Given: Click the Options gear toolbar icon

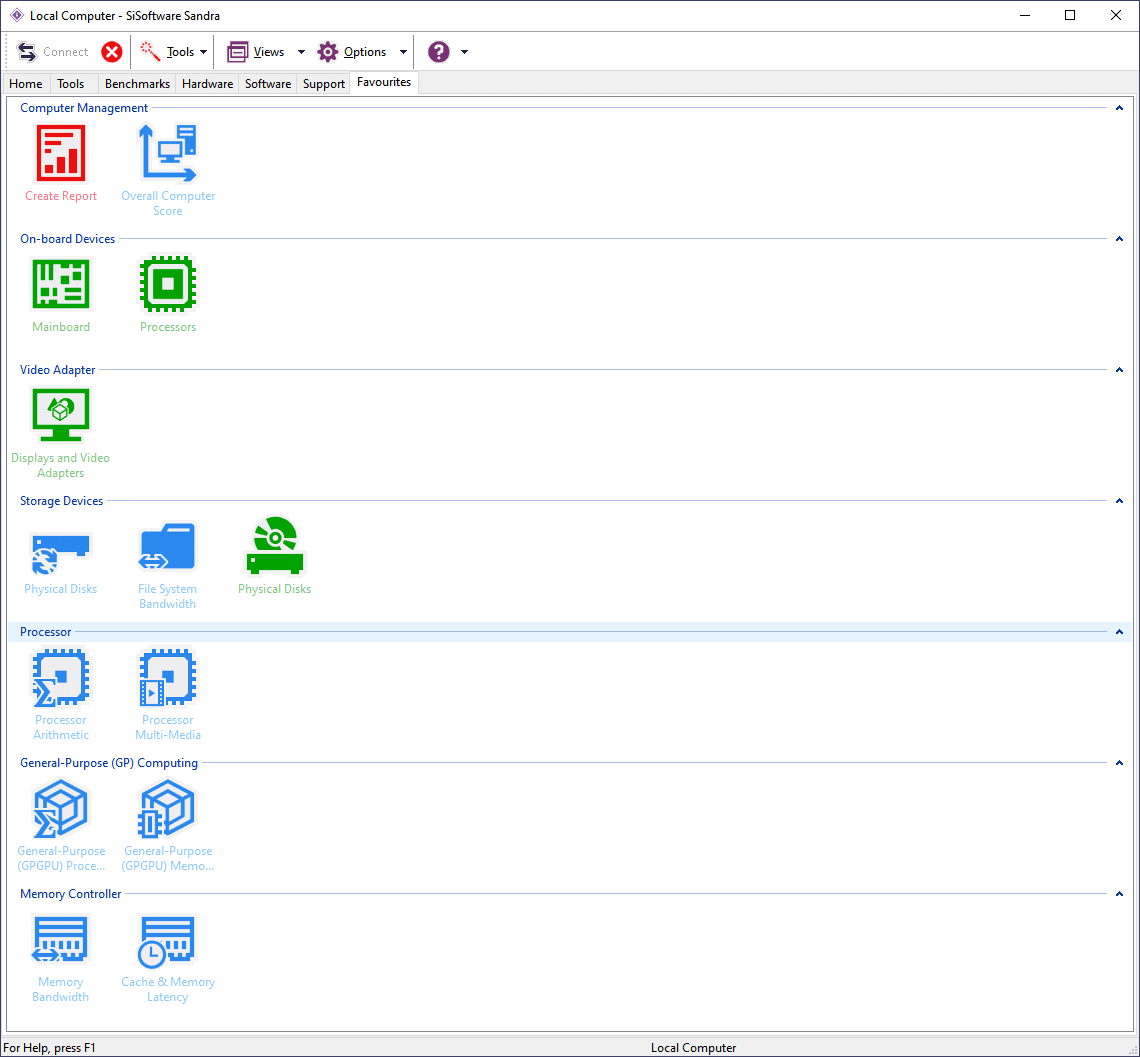Looking at the screenshot, I should coord(328,52).
